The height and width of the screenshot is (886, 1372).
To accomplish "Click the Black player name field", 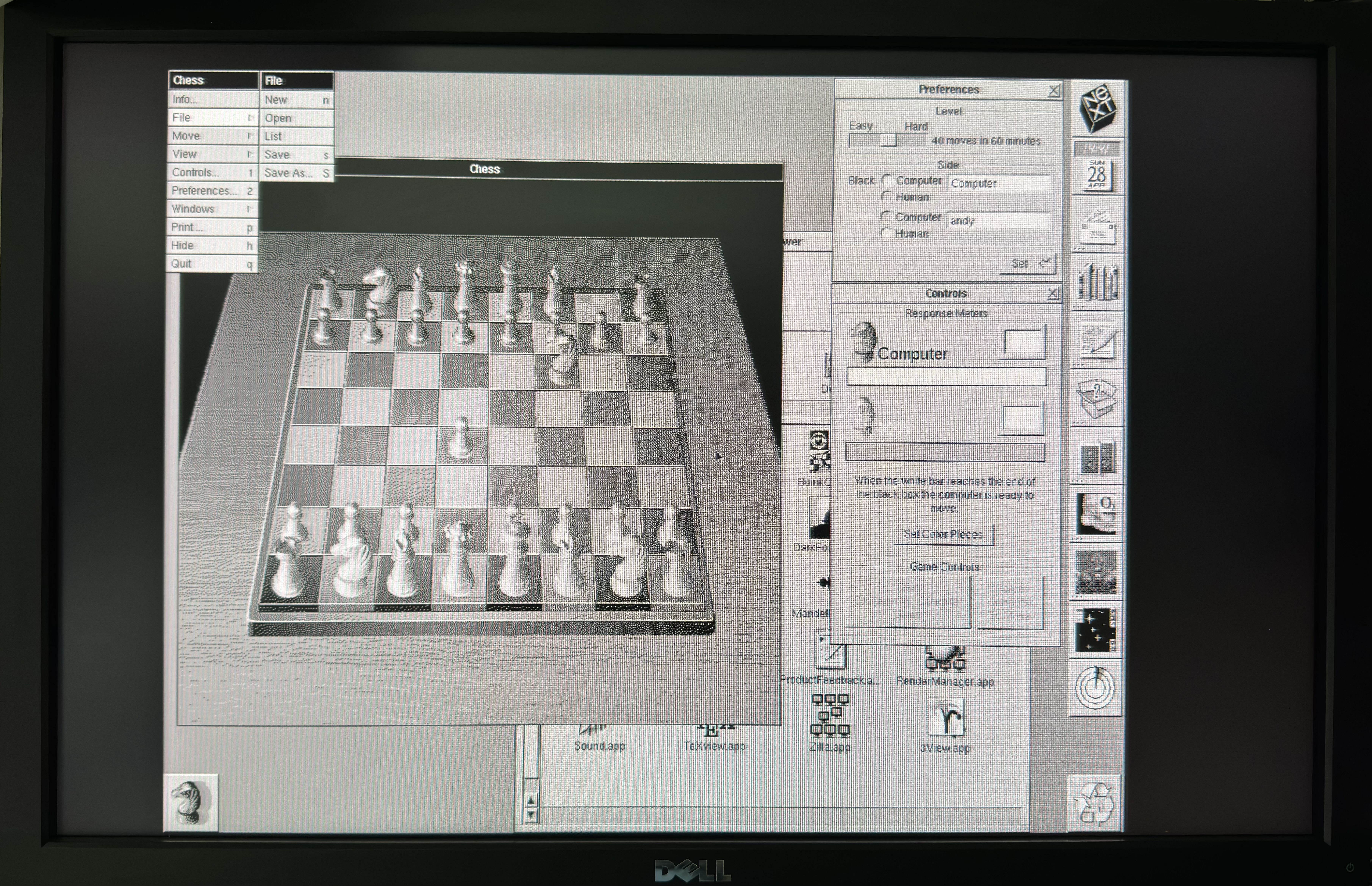I will (x=998, y=183).
